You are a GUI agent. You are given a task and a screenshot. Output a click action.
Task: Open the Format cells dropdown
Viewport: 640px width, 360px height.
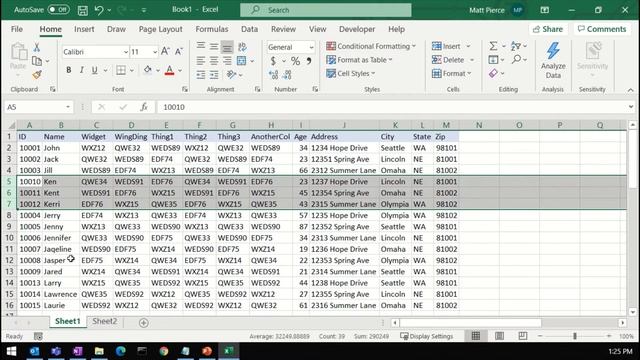(x=451, y=73)
